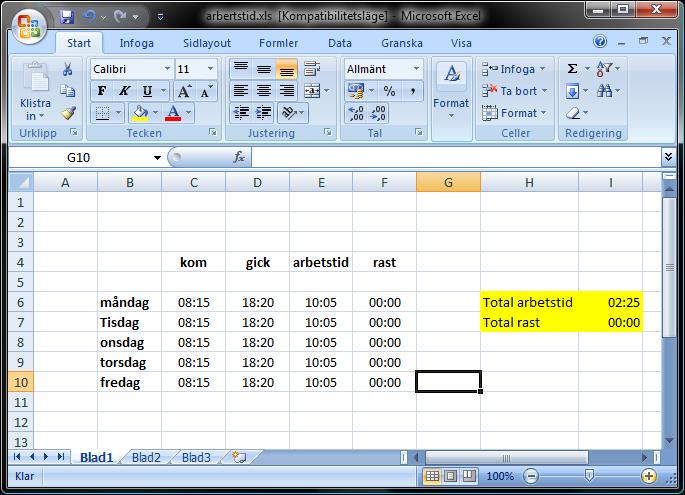Open the Klistra in dropdown arrow
Image resolution: width=685 pixels, height=495 pixels.
click(x=42, y=116)
